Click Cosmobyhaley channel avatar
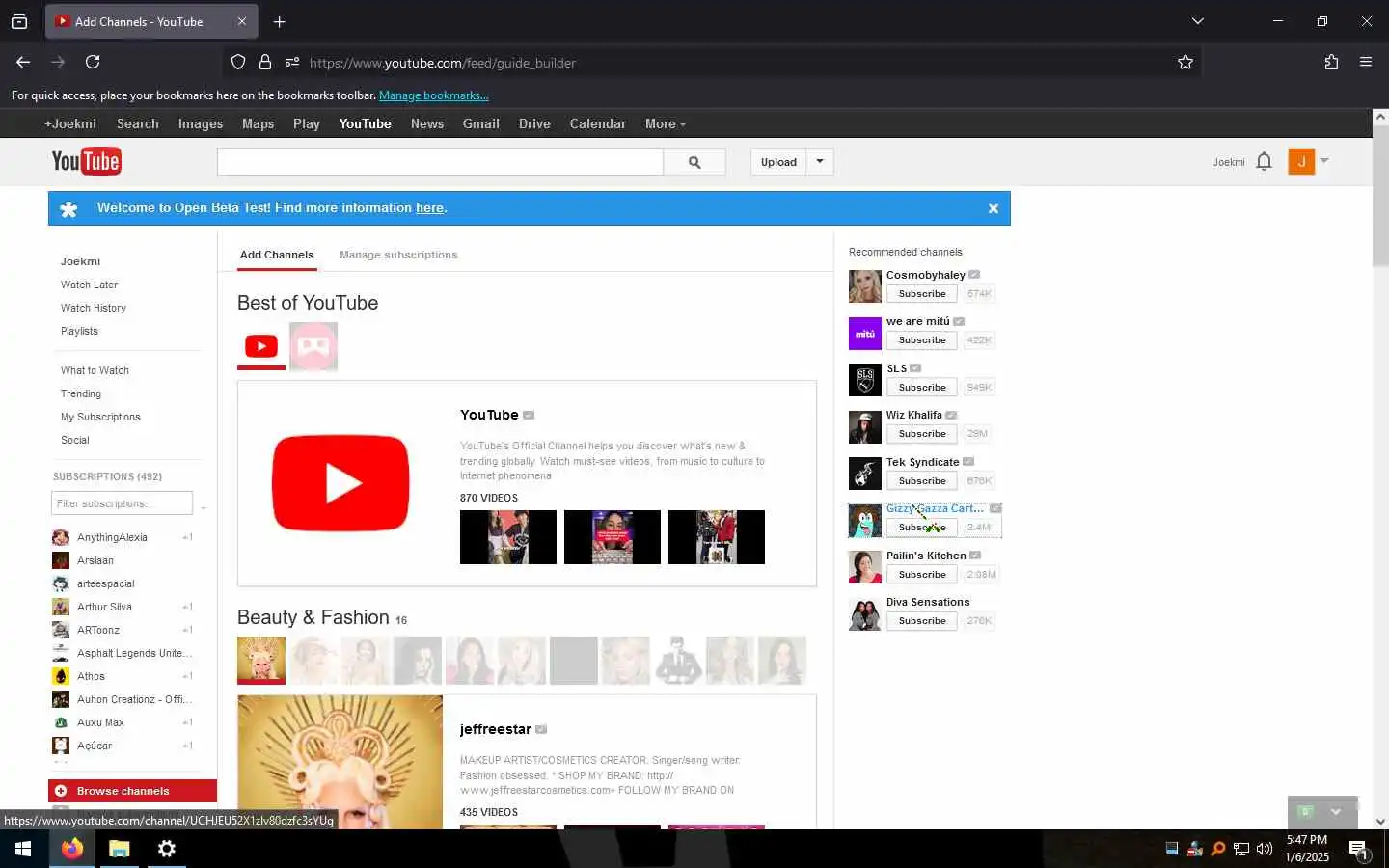The height and width of the screenshot is (868, 1389). [x=864, y=286]
